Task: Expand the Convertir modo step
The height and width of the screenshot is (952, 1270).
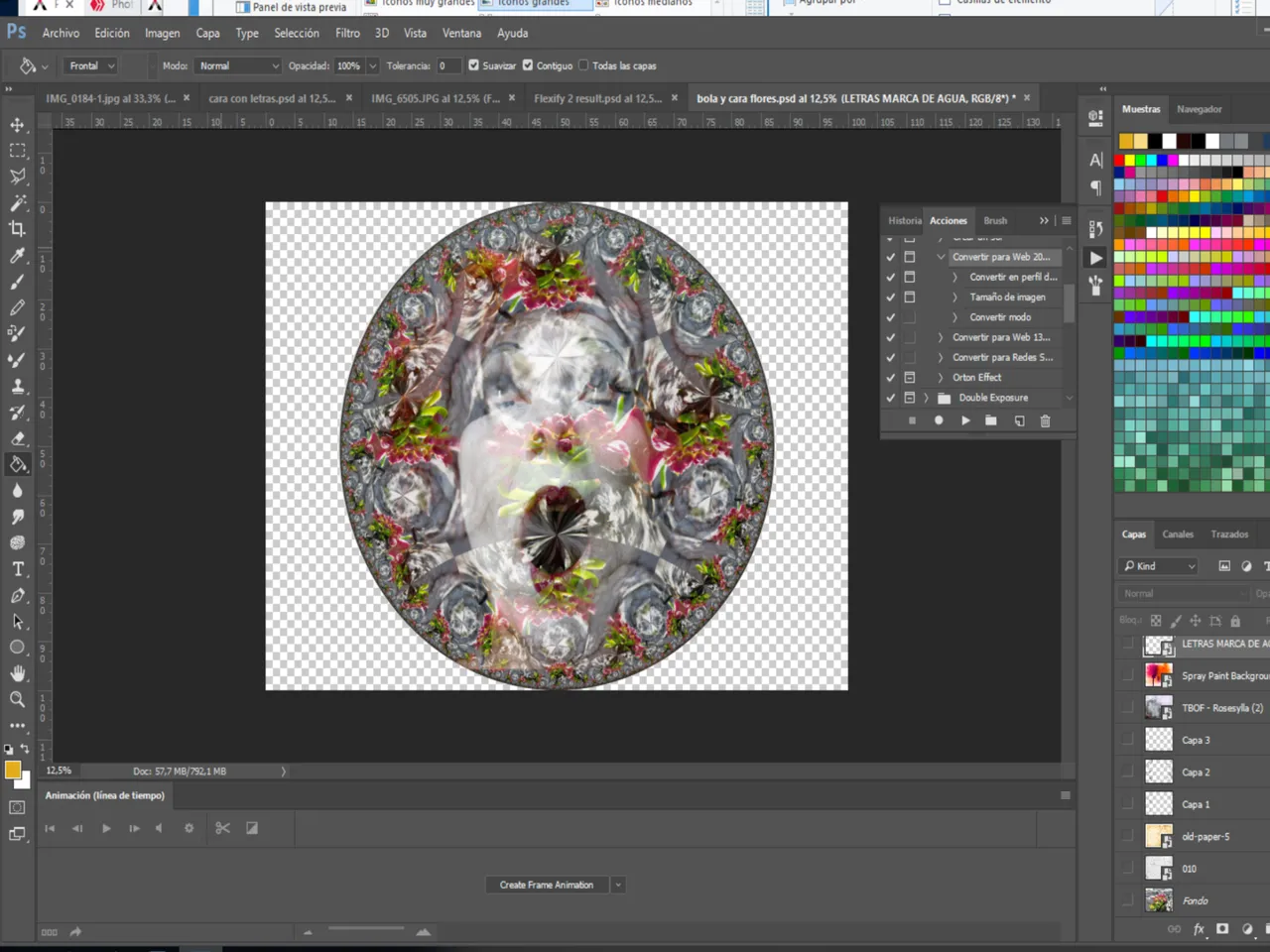Action: click(954, 317)
